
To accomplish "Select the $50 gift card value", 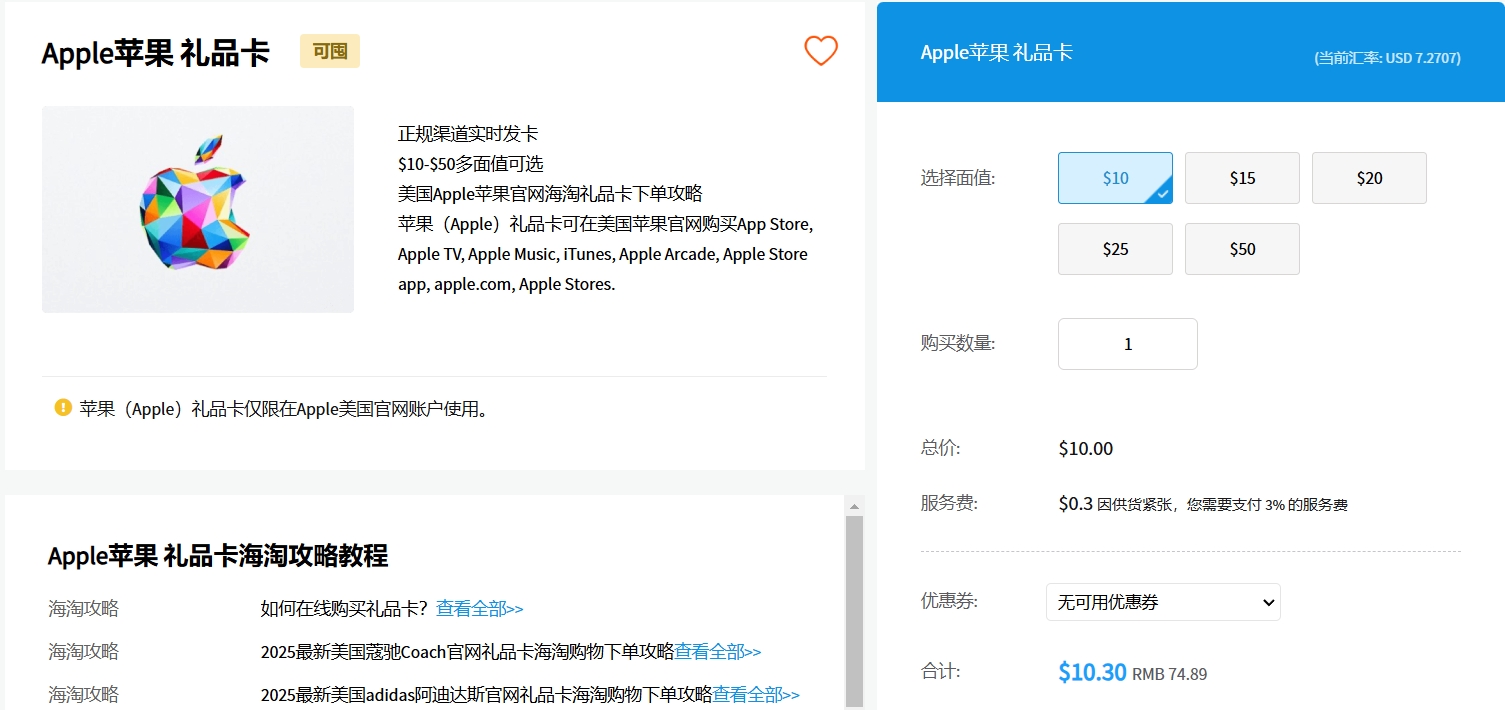I will [x=1242, y=249].
